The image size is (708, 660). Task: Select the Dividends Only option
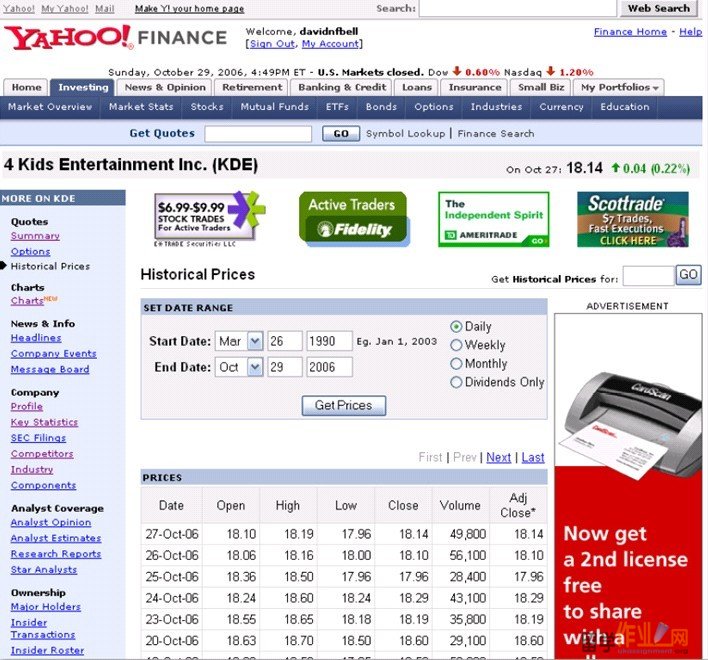(456, 382)
